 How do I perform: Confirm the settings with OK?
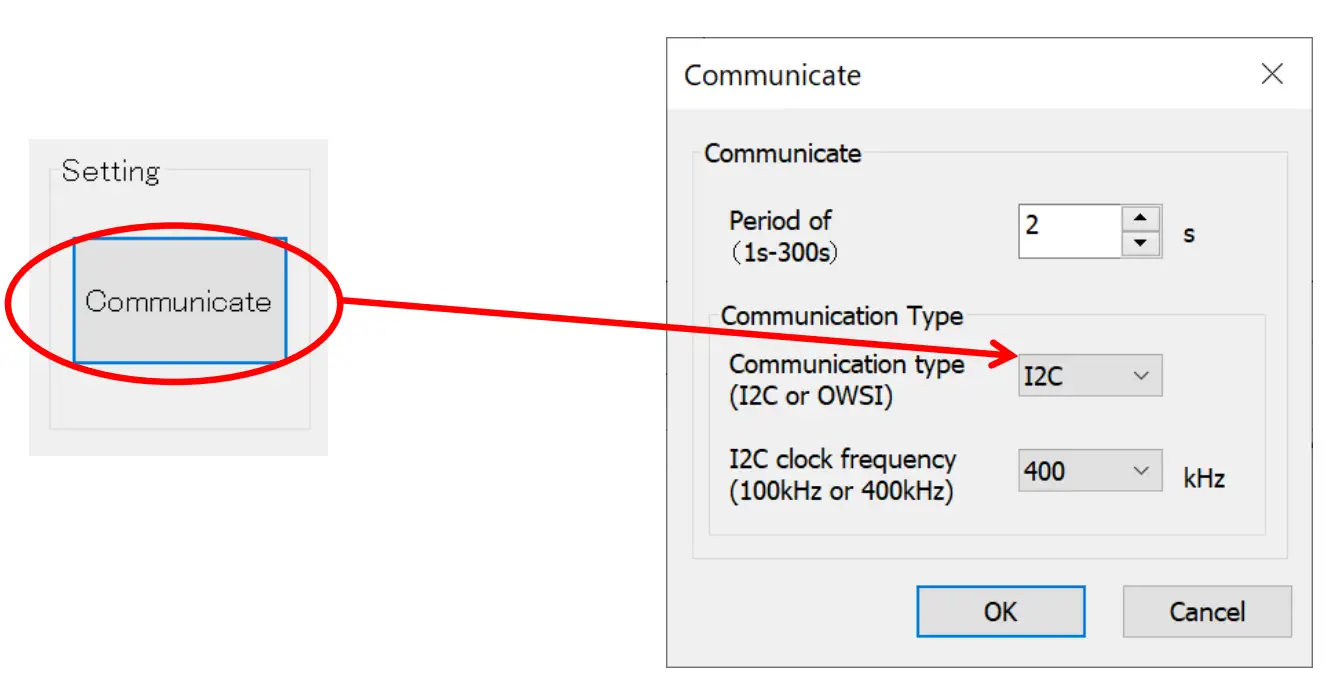click(x=1000, y=611)
